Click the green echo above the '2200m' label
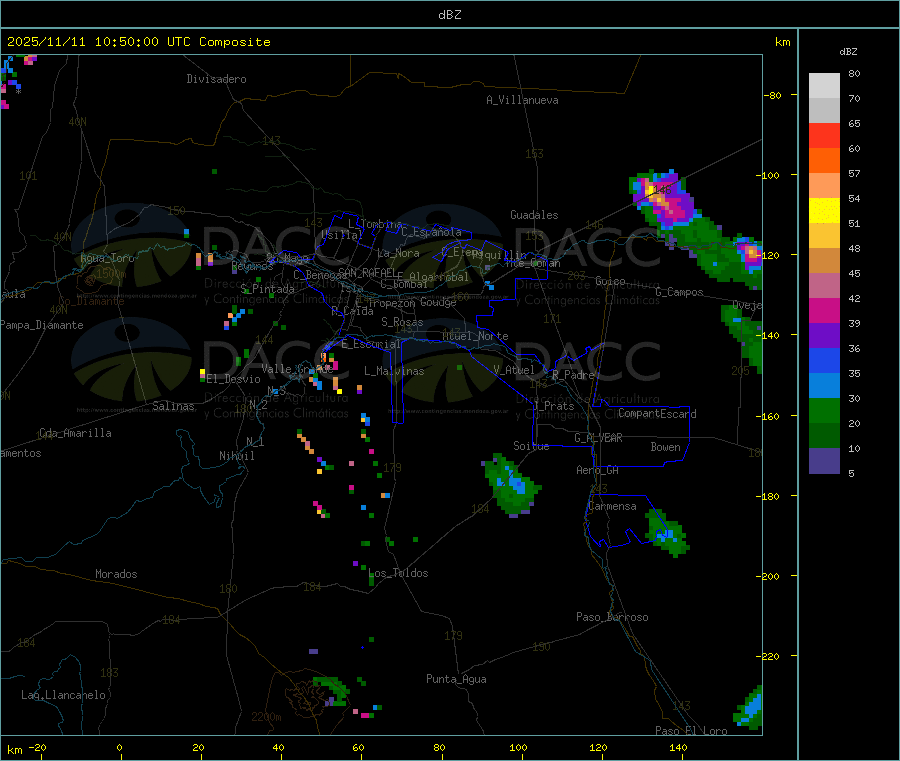The image size is (900, 761). pos(331,691)
